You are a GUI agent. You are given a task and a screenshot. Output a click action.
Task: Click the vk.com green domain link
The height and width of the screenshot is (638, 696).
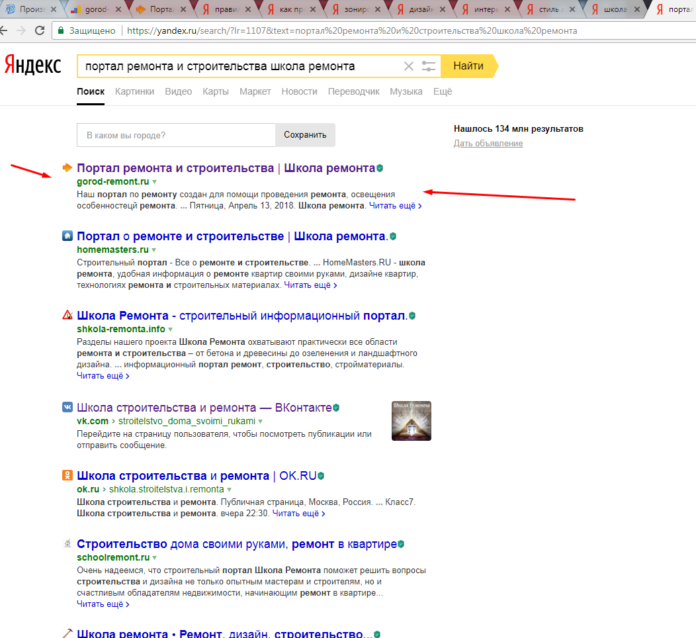[x=92, y=421]
